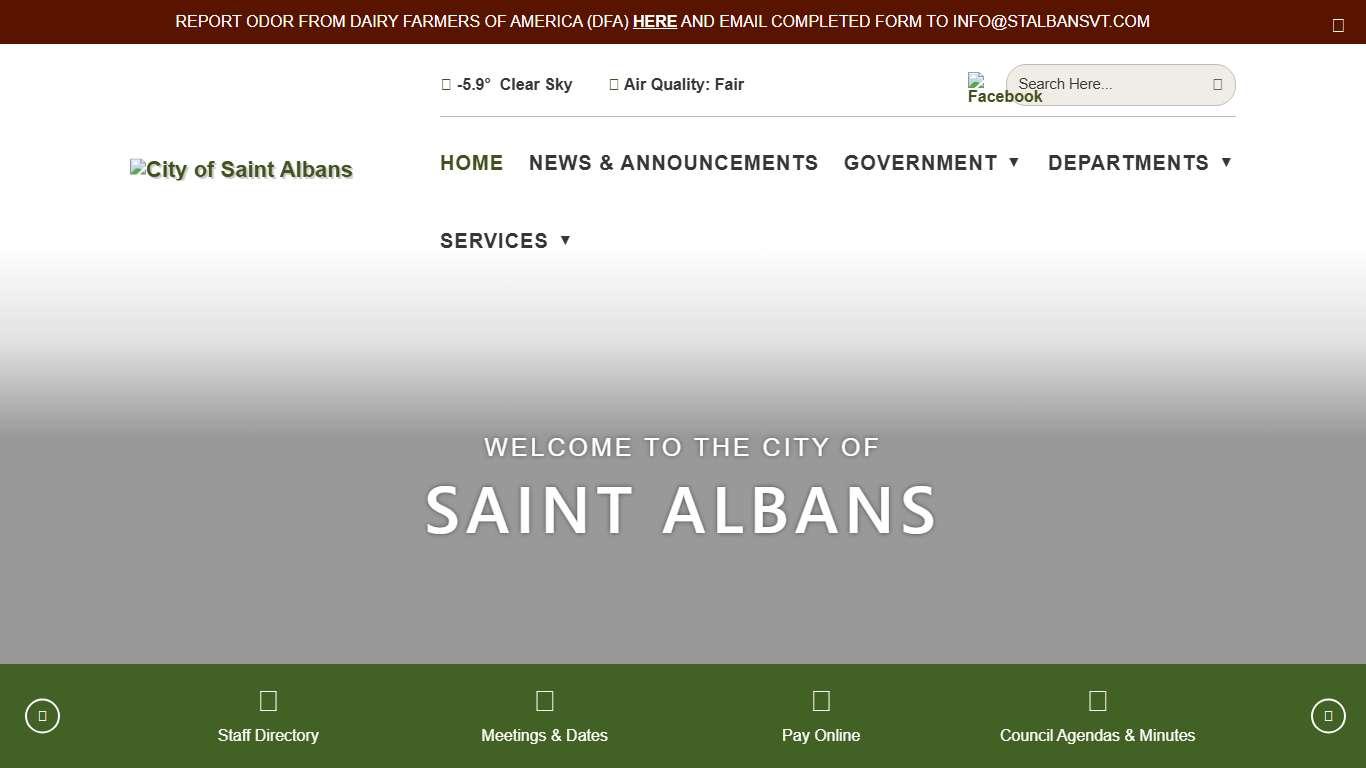Click inside the Search Here field
This screenshot has height=768, width=1366.
(x=1100, y=85)
